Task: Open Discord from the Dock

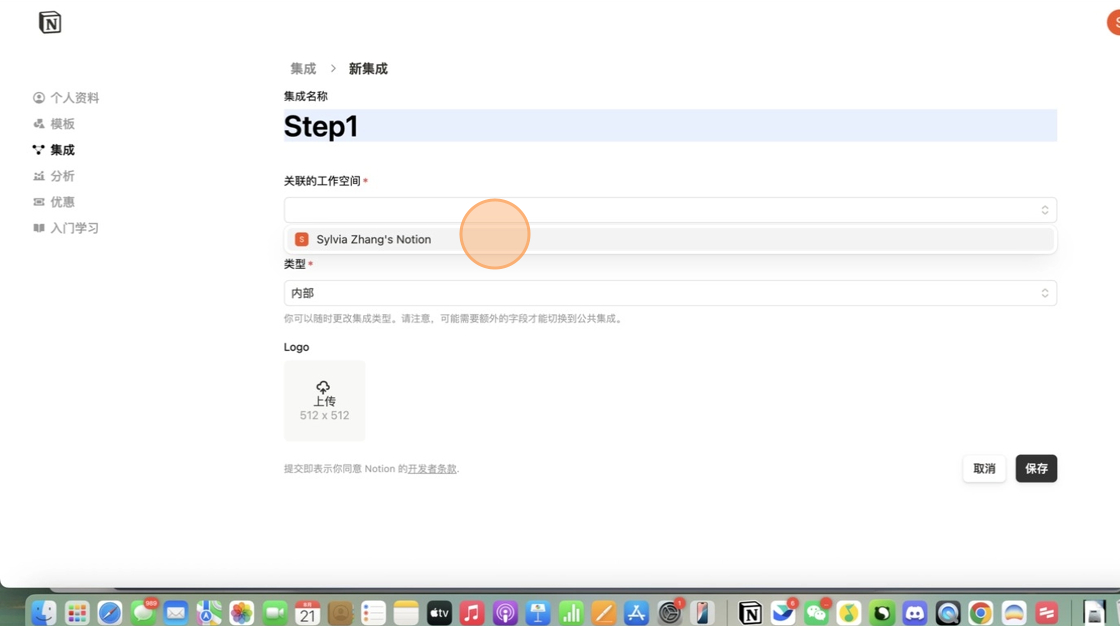Action: (914, 612)
